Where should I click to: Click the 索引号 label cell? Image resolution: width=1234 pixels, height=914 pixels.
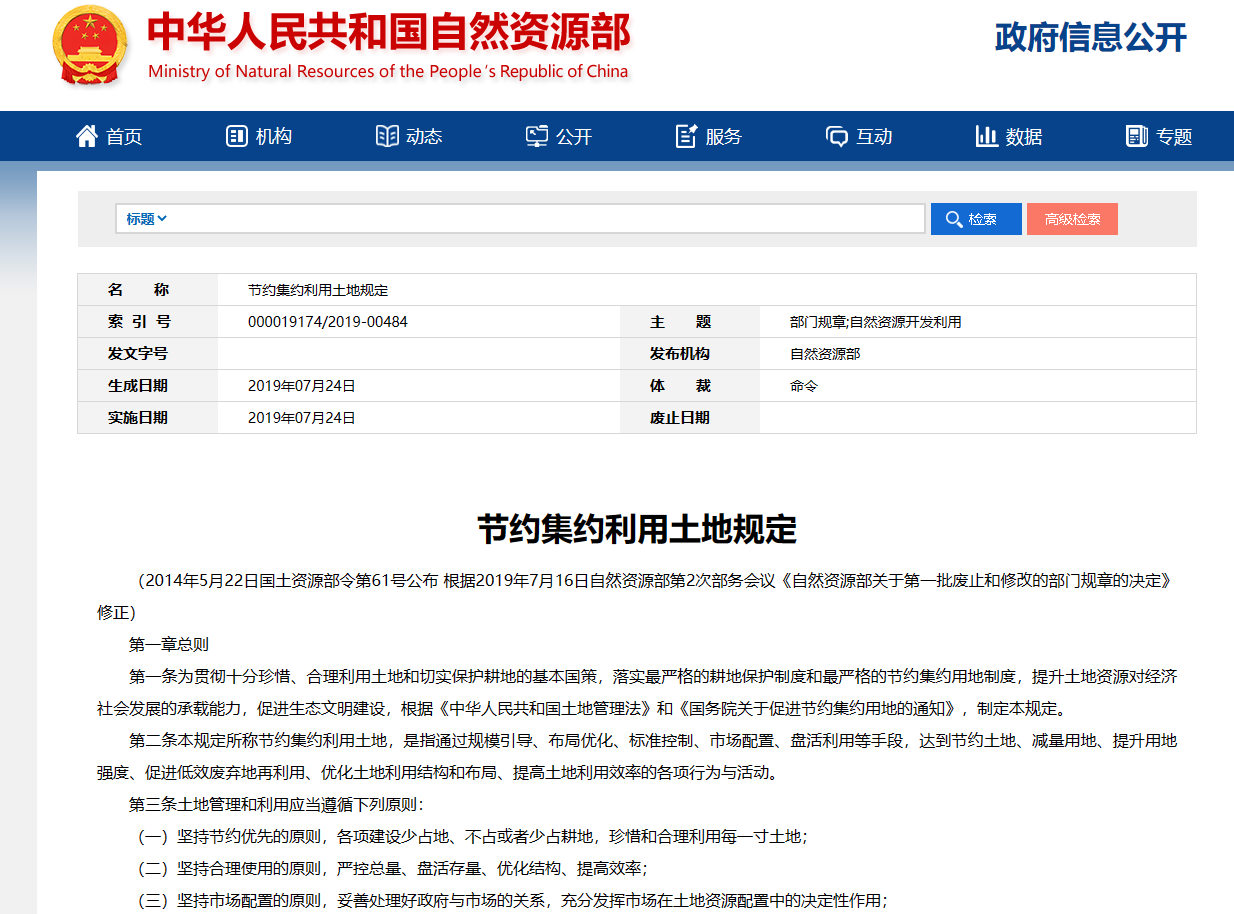(148, 322)
